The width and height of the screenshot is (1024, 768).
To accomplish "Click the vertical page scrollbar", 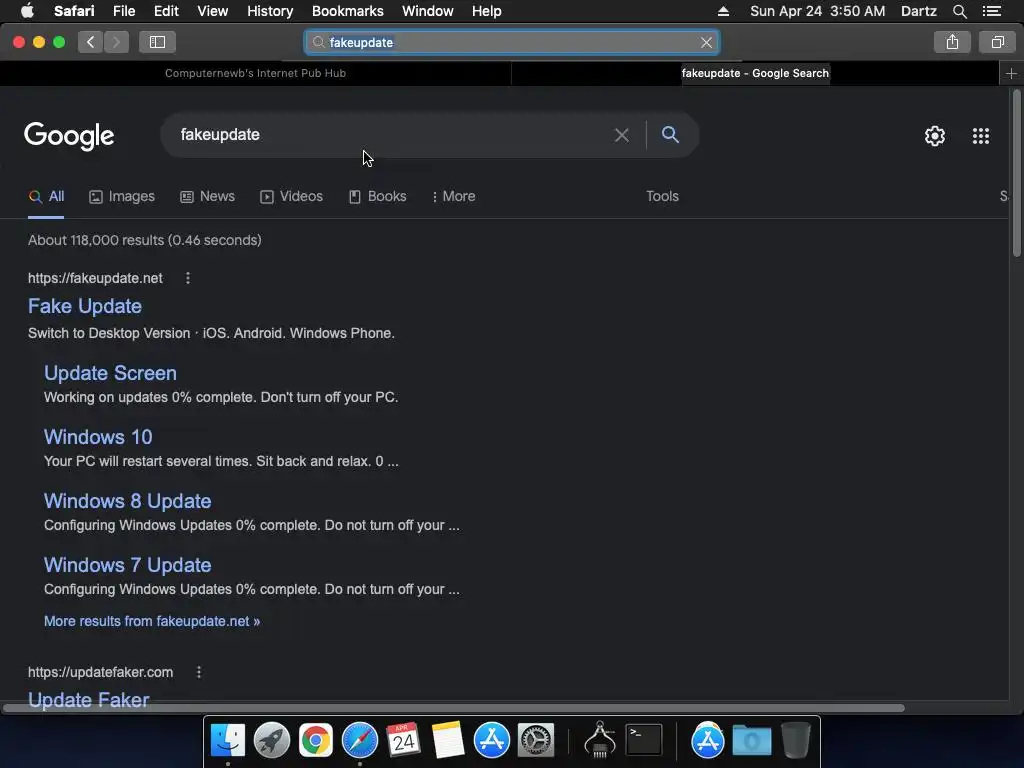I will point(1016,174).
